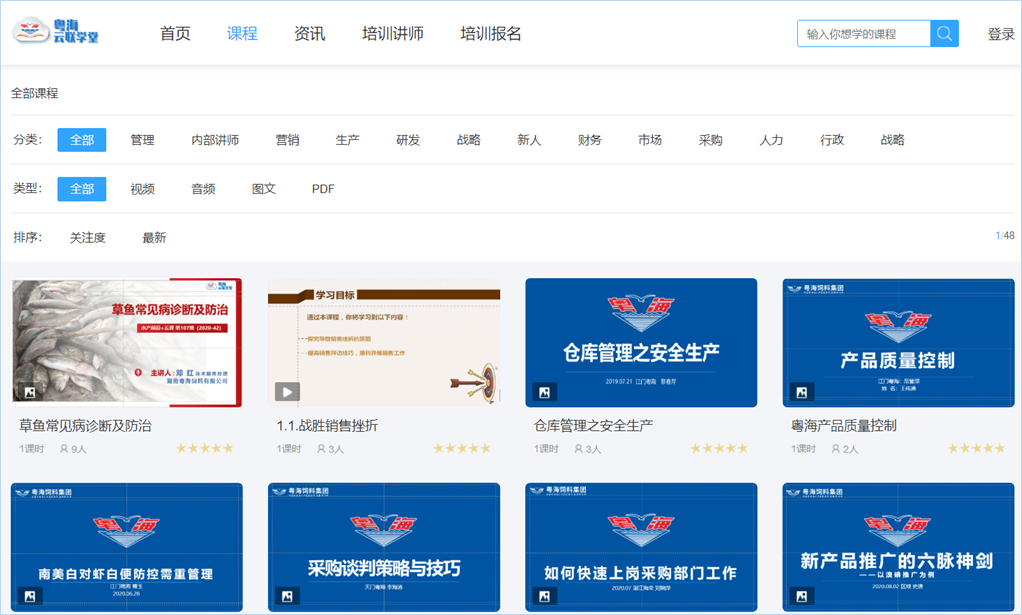The height and width of the screenshot is (615, 1022).
Task: Filter type by 音频
Action: 203,189
